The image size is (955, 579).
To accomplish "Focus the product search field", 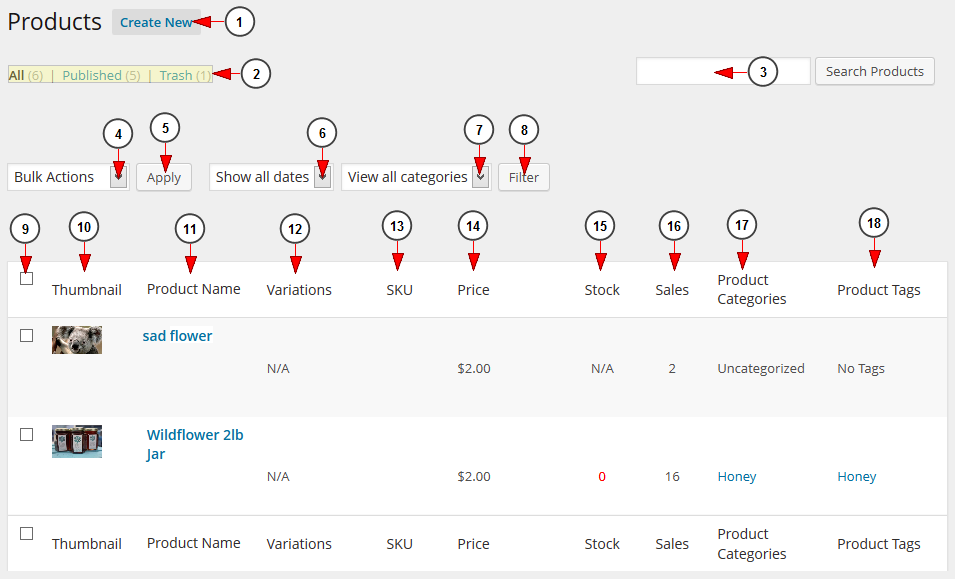I will coord(723,71).
